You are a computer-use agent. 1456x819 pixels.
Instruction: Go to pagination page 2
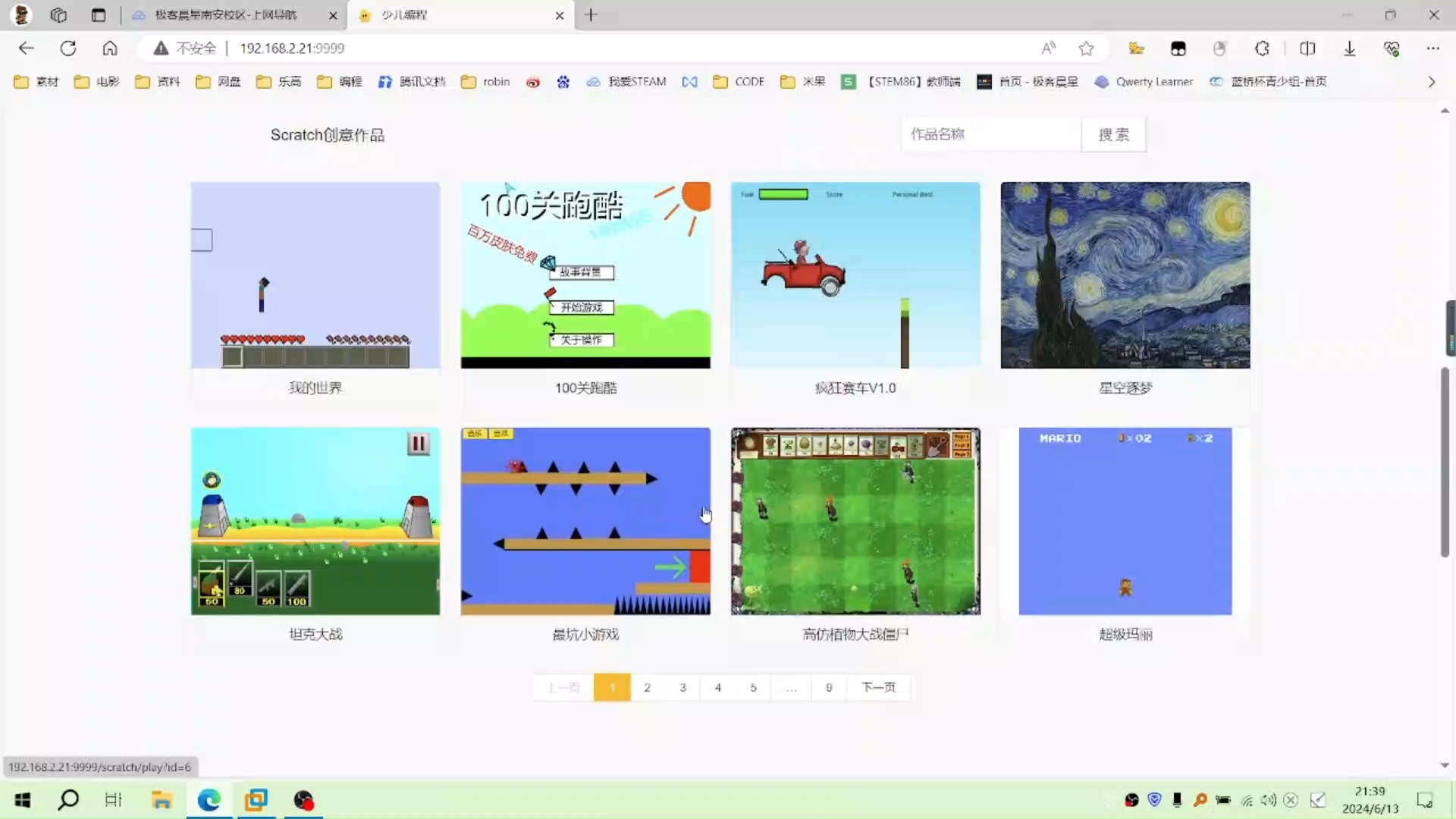click(647, 687)
